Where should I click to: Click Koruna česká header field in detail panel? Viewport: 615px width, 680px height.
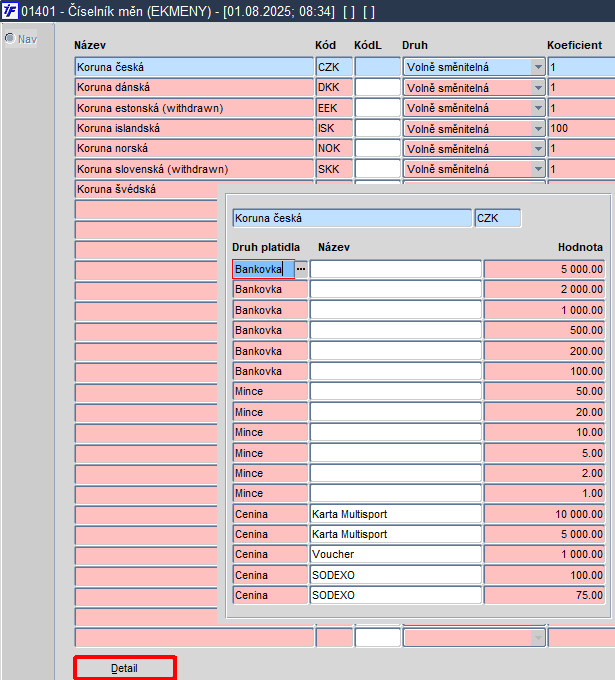352,218
